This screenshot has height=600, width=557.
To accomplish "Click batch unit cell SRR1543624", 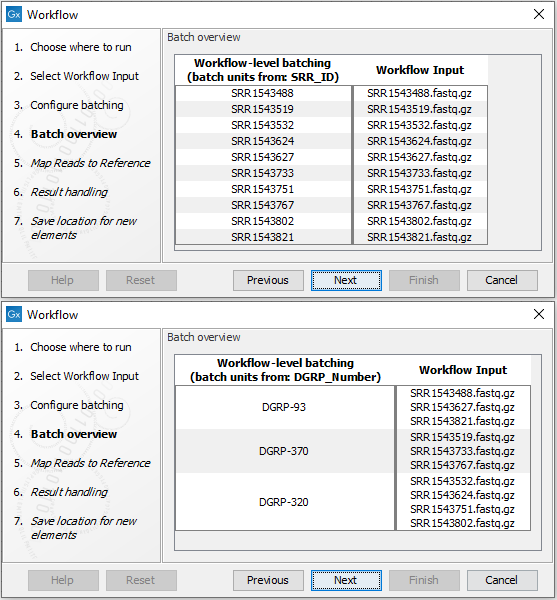I will coord(263,141).
